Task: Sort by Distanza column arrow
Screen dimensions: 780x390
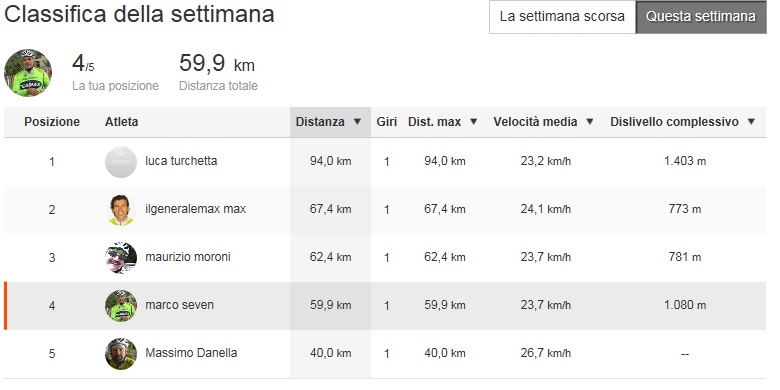Action: click(357, 122)
